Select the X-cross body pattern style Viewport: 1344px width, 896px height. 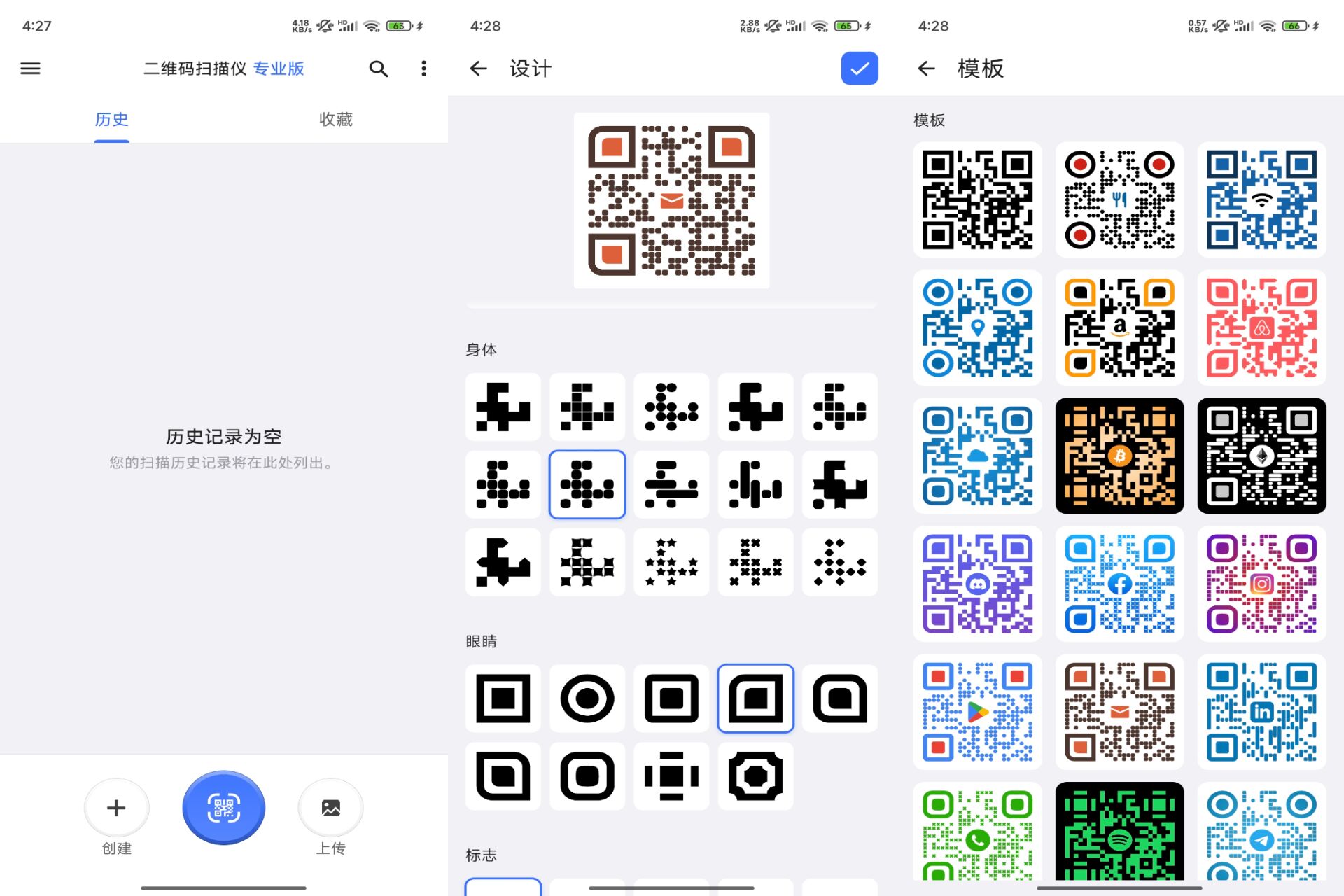click(x=755, y=562)
